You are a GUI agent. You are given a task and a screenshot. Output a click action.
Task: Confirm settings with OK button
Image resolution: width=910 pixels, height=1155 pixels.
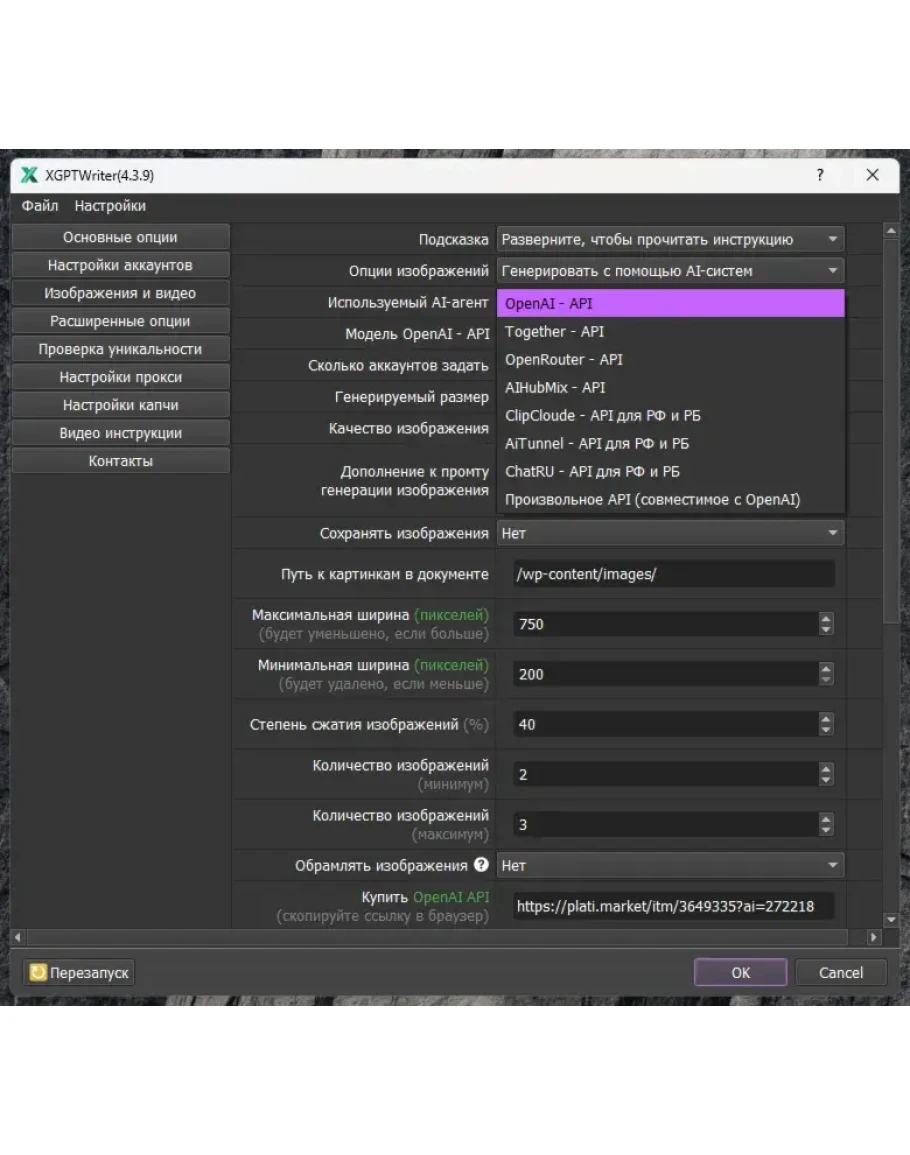point(741,972)
